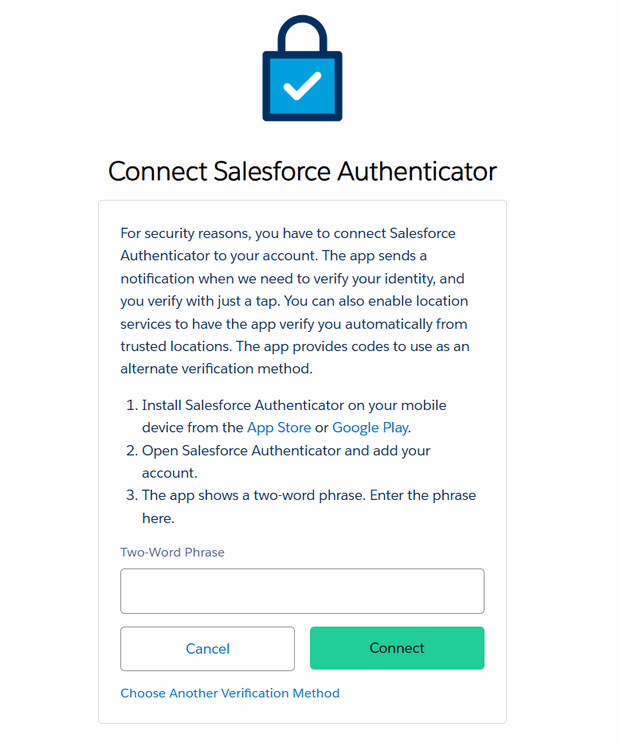620x746 pixels.
Task: Focus the Two-Word Phrase input field
Action: [302, 591]
